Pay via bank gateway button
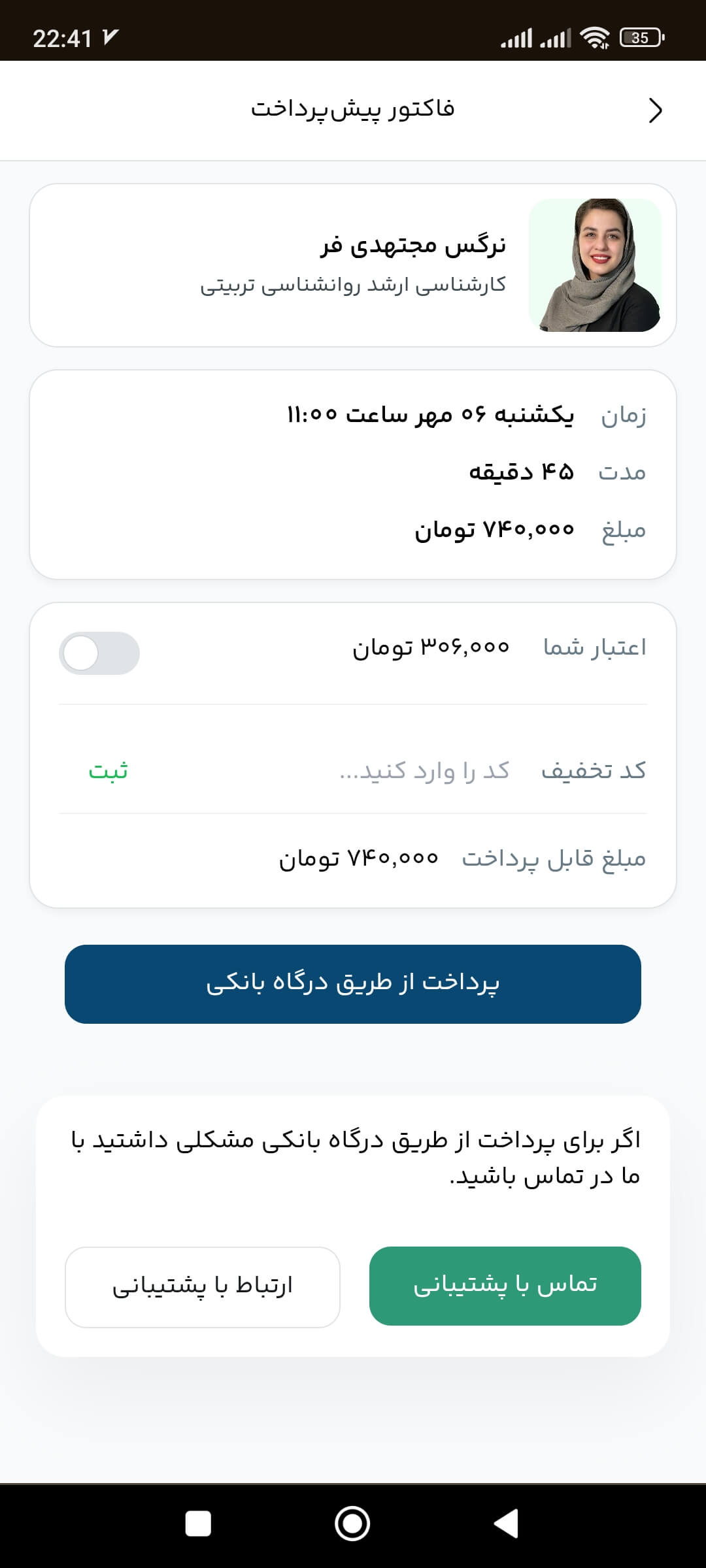 [353, 984]
